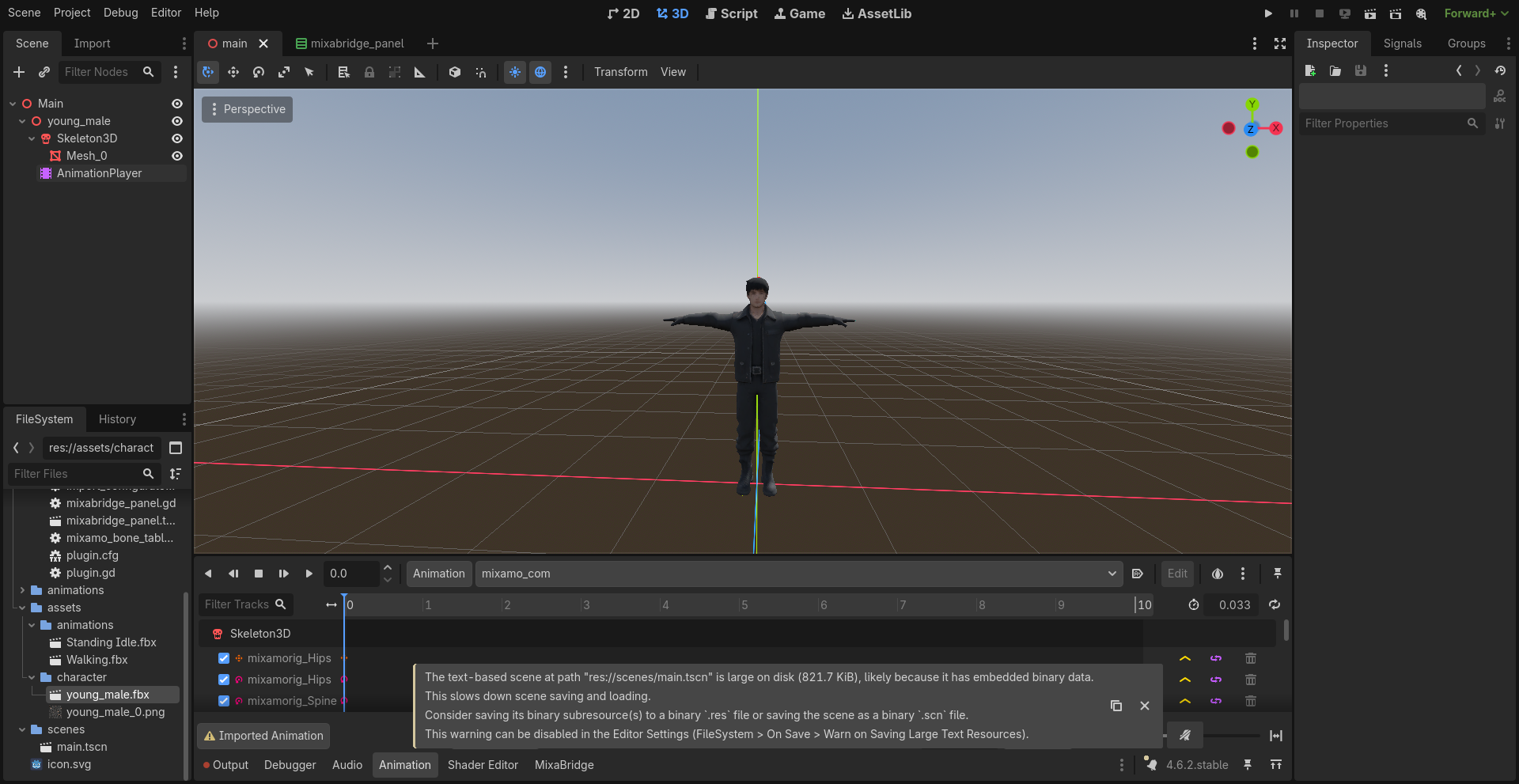Screen dimensions: 1519x784
Task: Disable the preview environment globe toggle
Action: [540, 72]
